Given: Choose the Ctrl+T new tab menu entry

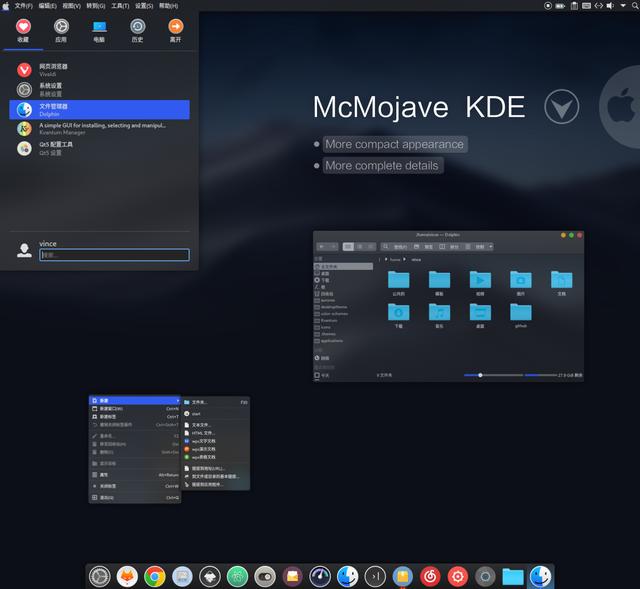Looking at the screenshot, I should (x=135, y=417).
